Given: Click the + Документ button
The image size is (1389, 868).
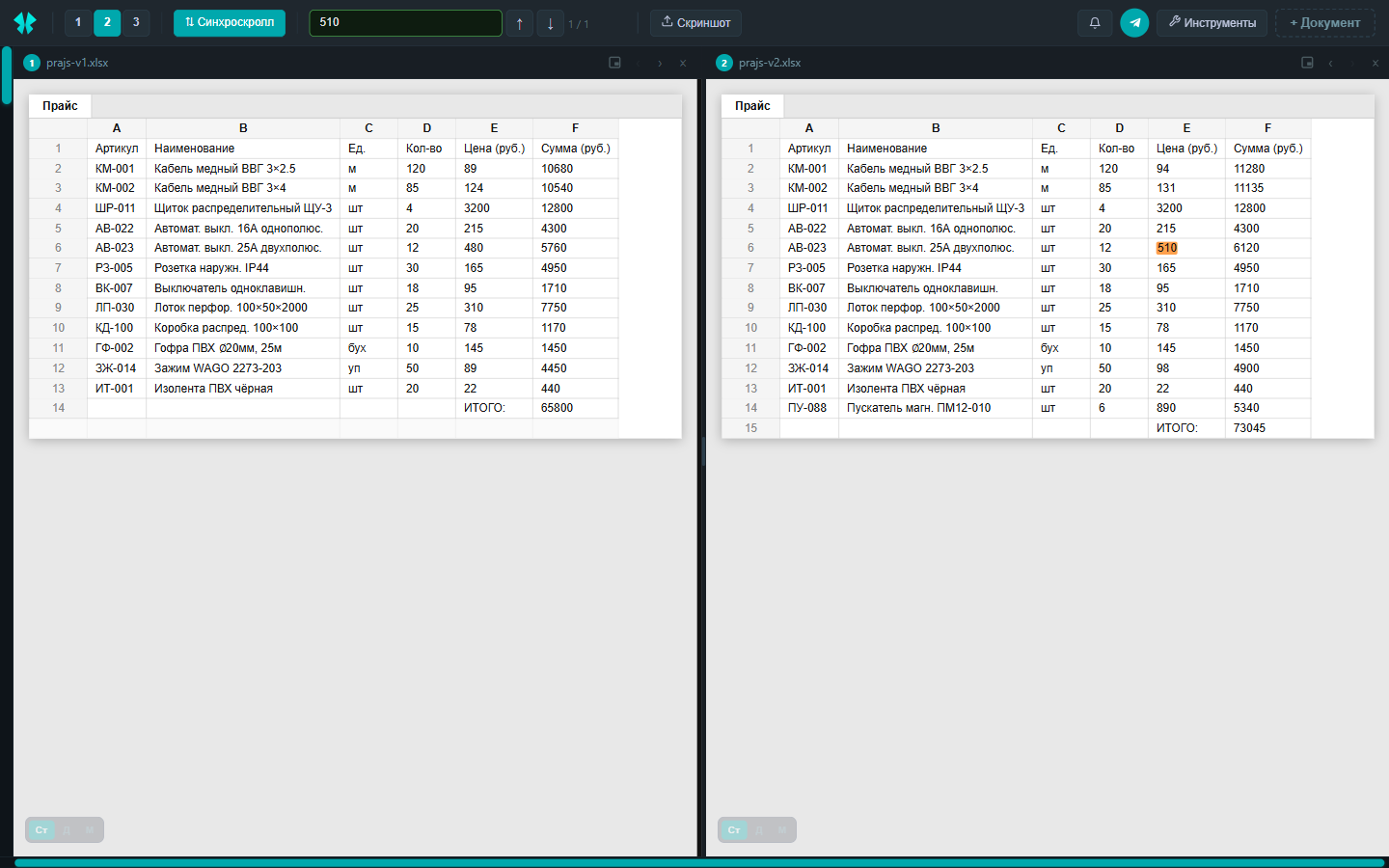Looking at the screenshot, I should (1325, 22).
